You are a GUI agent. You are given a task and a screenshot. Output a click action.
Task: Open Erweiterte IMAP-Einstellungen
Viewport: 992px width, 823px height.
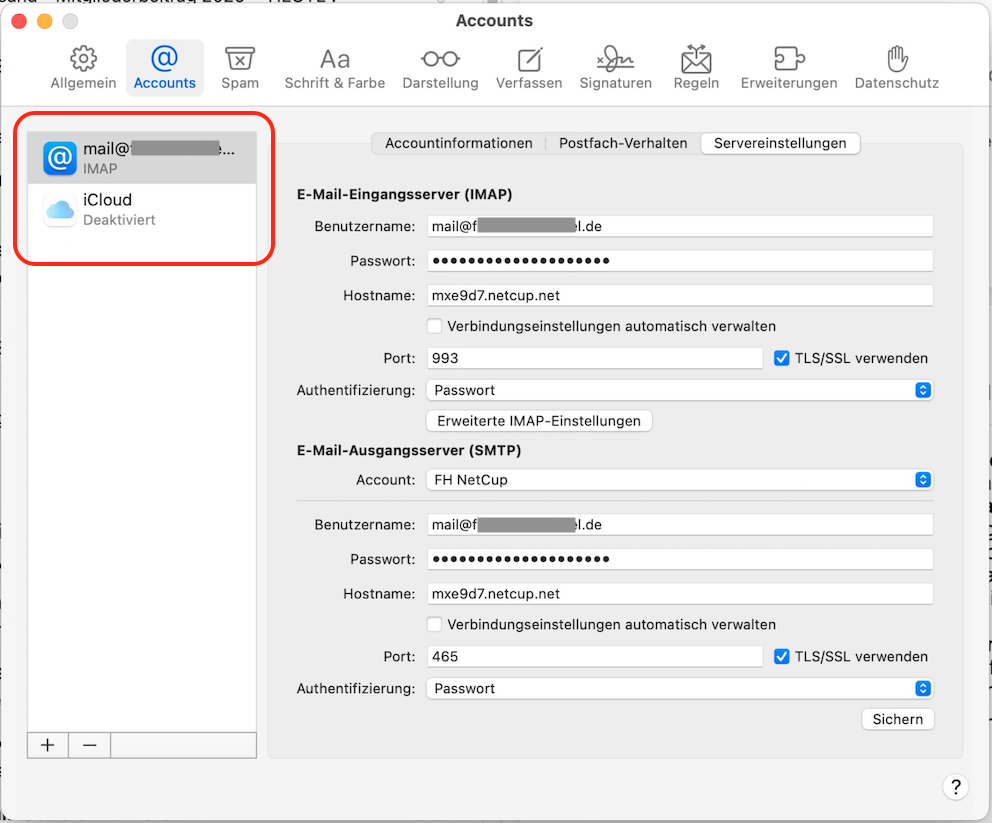[x=539, y=421]
